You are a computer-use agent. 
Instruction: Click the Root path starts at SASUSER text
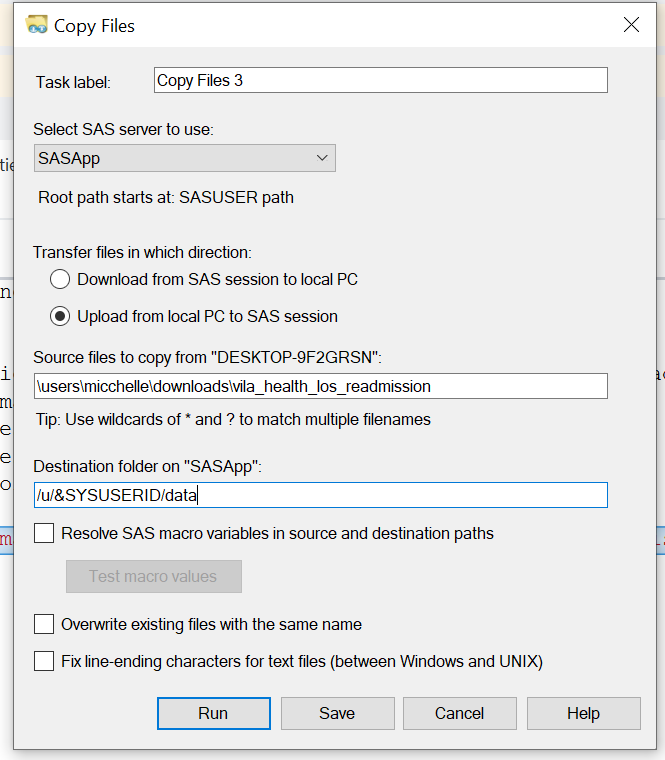tap(166, 197)
